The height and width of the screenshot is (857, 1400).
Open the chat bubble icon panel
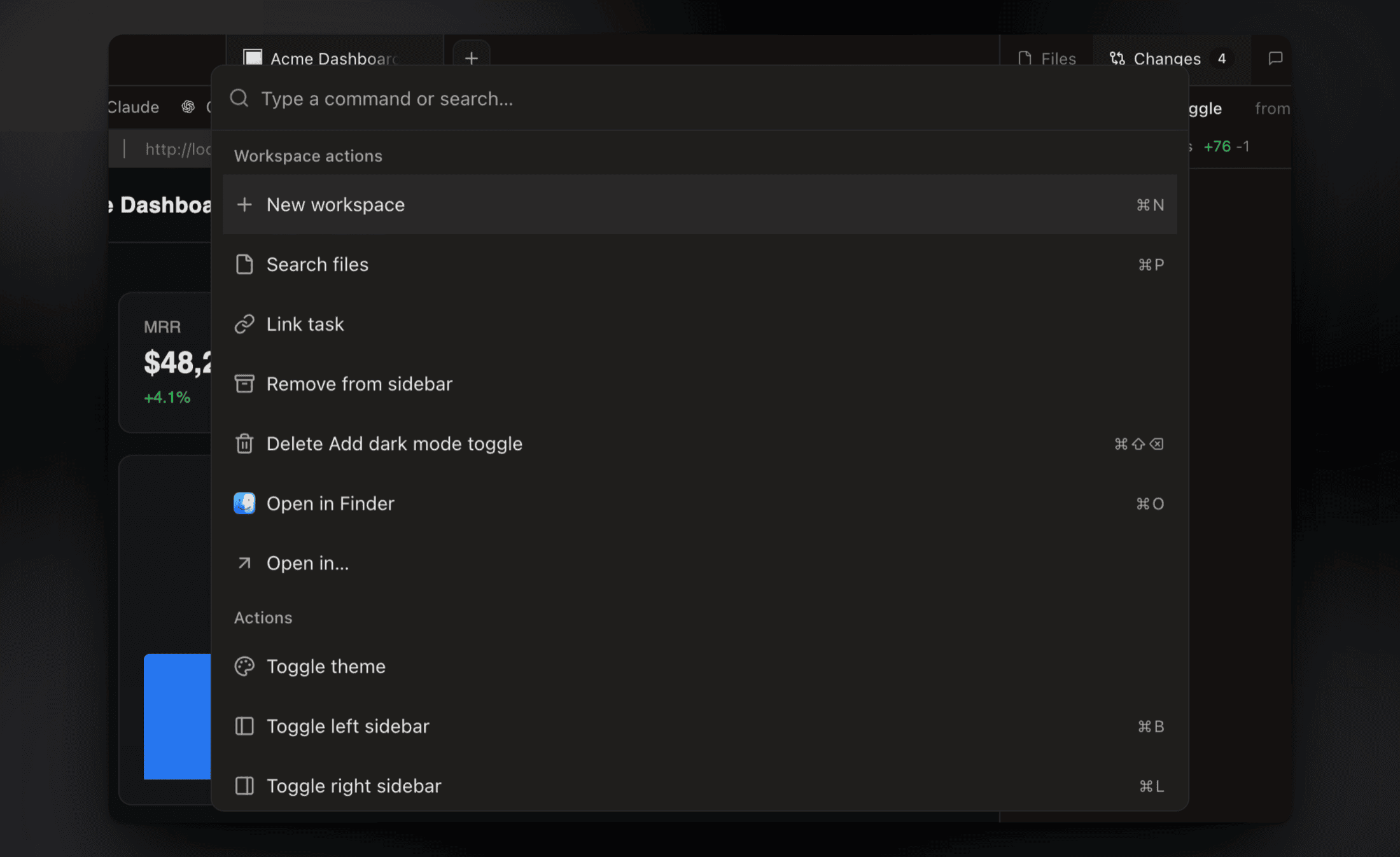(x=1275, y=59)
